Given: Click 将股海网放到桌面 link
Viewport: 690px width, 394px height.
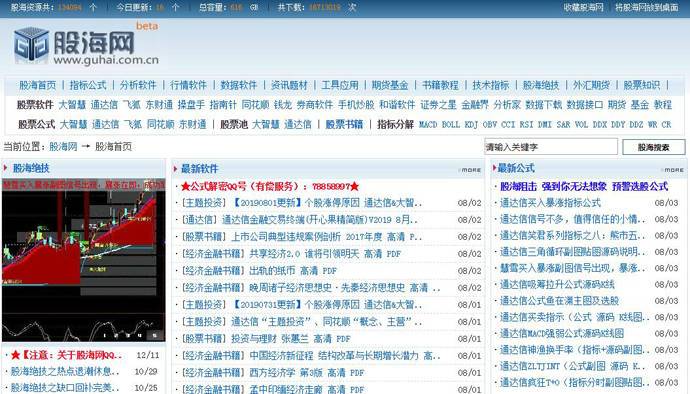Looking at the screenshot, I should [646, 7].
